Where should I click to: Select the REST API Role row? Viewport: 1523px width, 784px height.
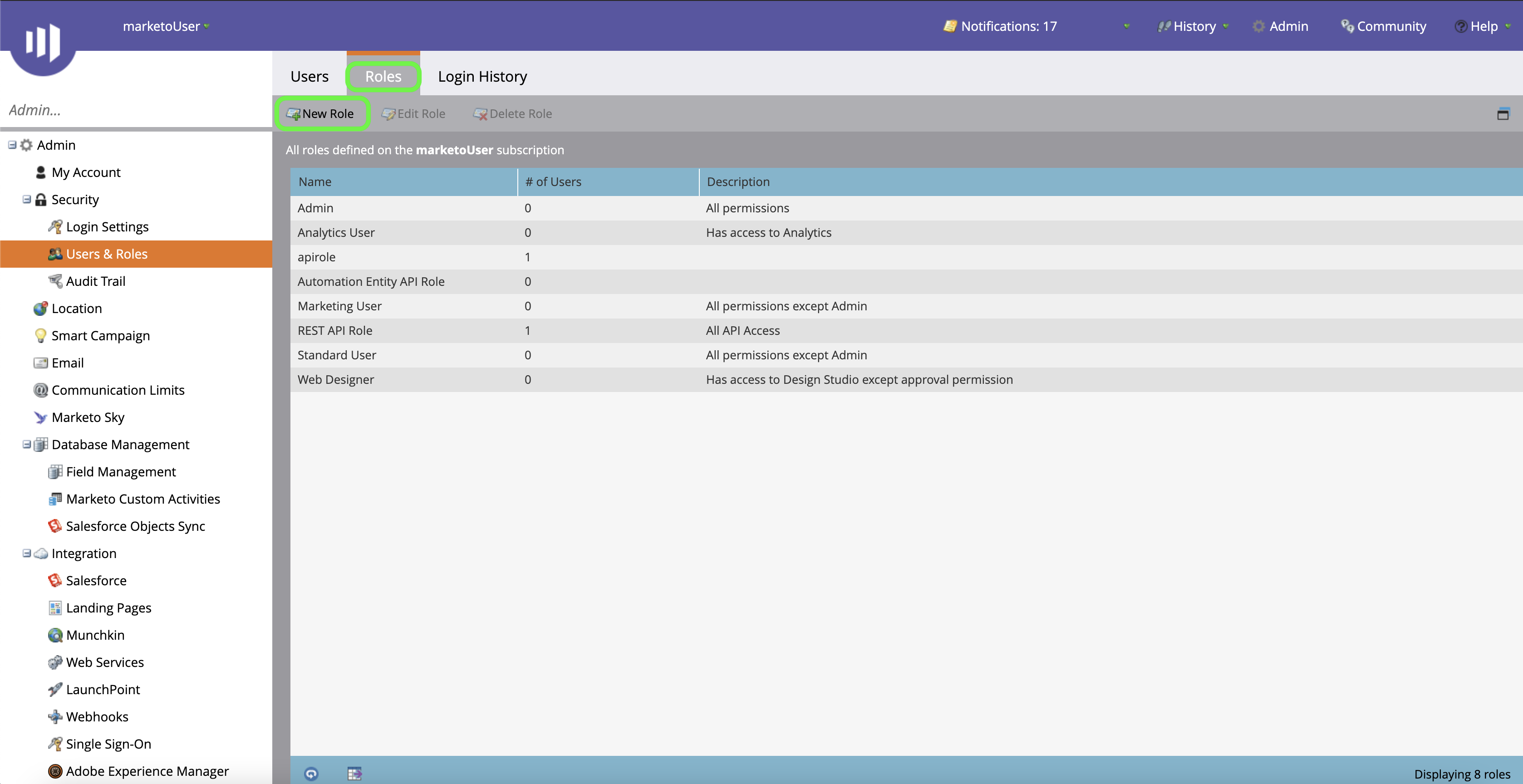(x=334, y=330)
